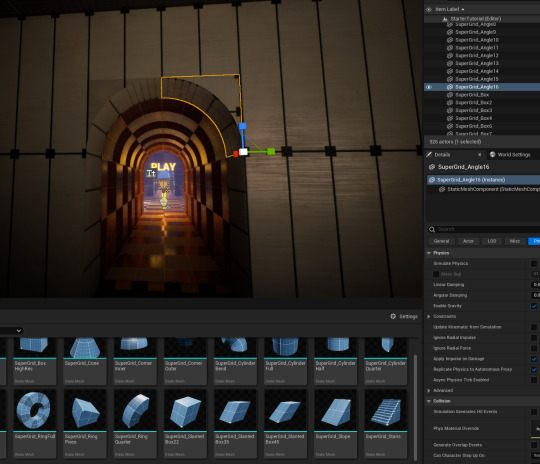Expand the Advanced physics section

point(429,391)
